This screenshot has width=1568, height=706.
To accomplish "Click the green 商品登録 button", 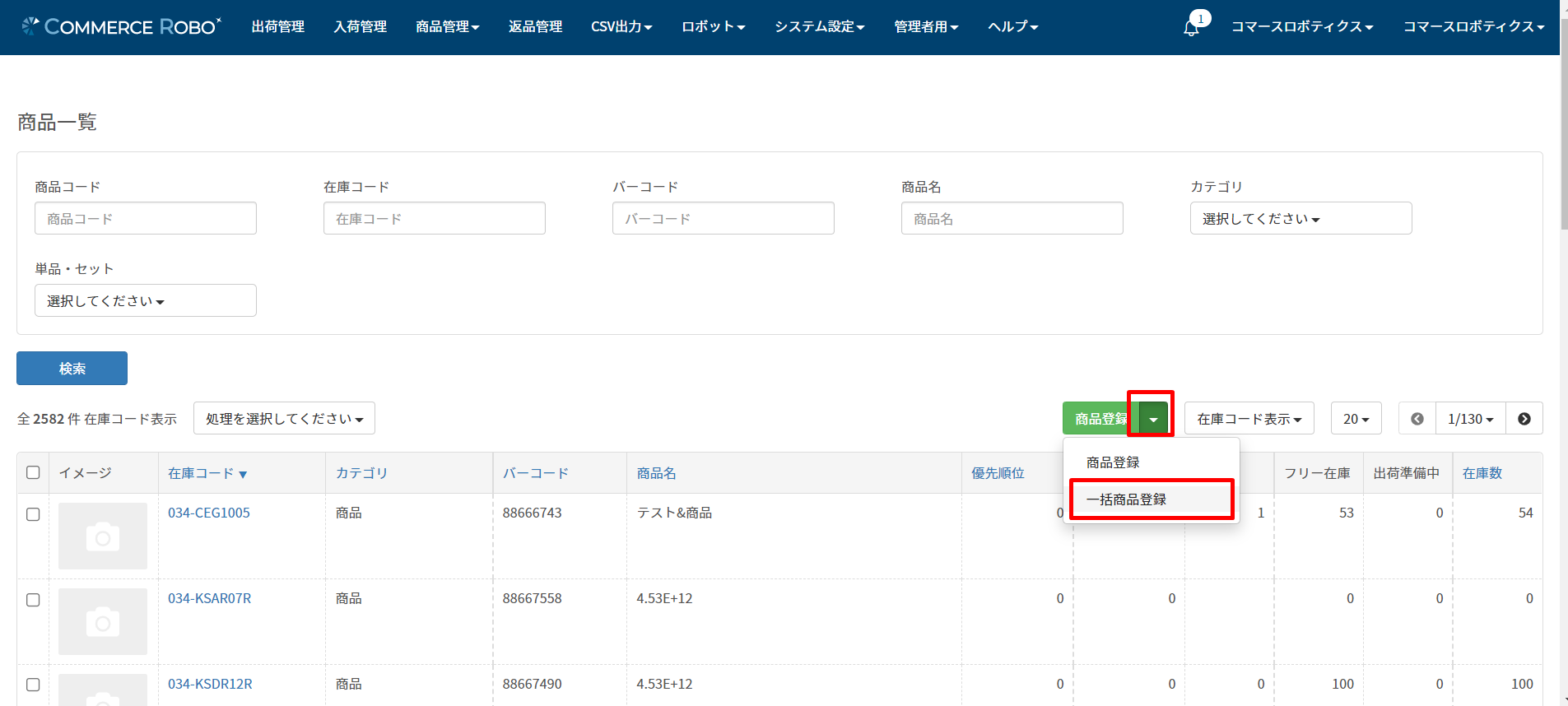I will pyautogui.click(x=1101, y=419).
